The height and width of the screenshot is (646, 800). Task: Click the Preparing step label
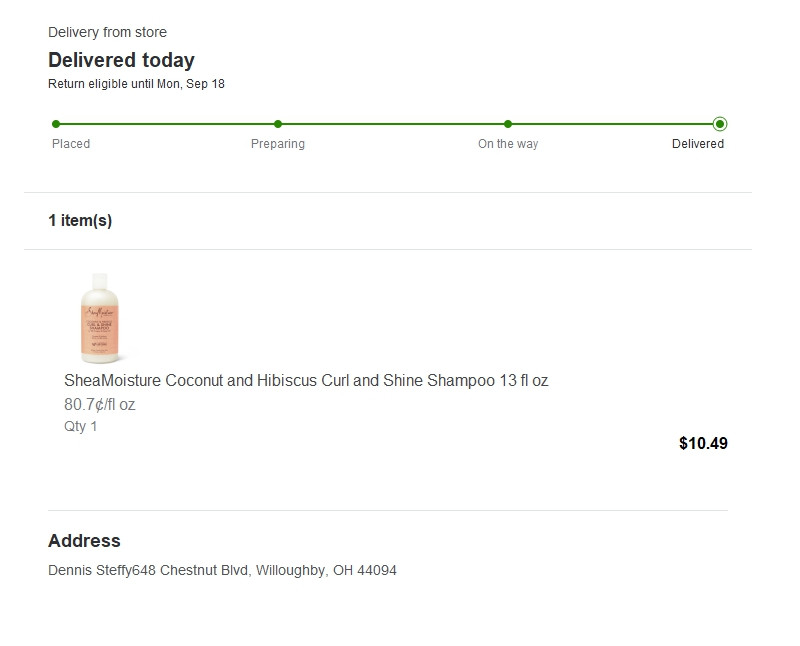click(278, 144)
